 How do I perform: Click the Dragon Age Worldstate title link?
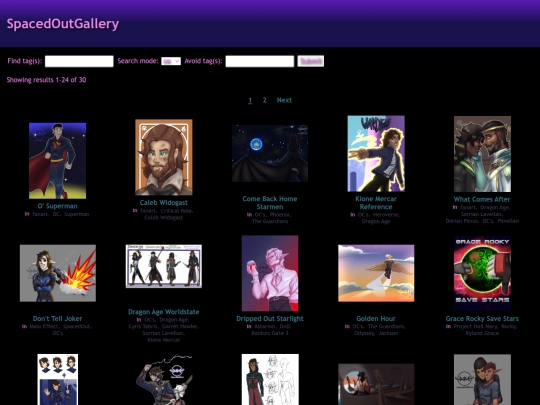click(164, 312)
